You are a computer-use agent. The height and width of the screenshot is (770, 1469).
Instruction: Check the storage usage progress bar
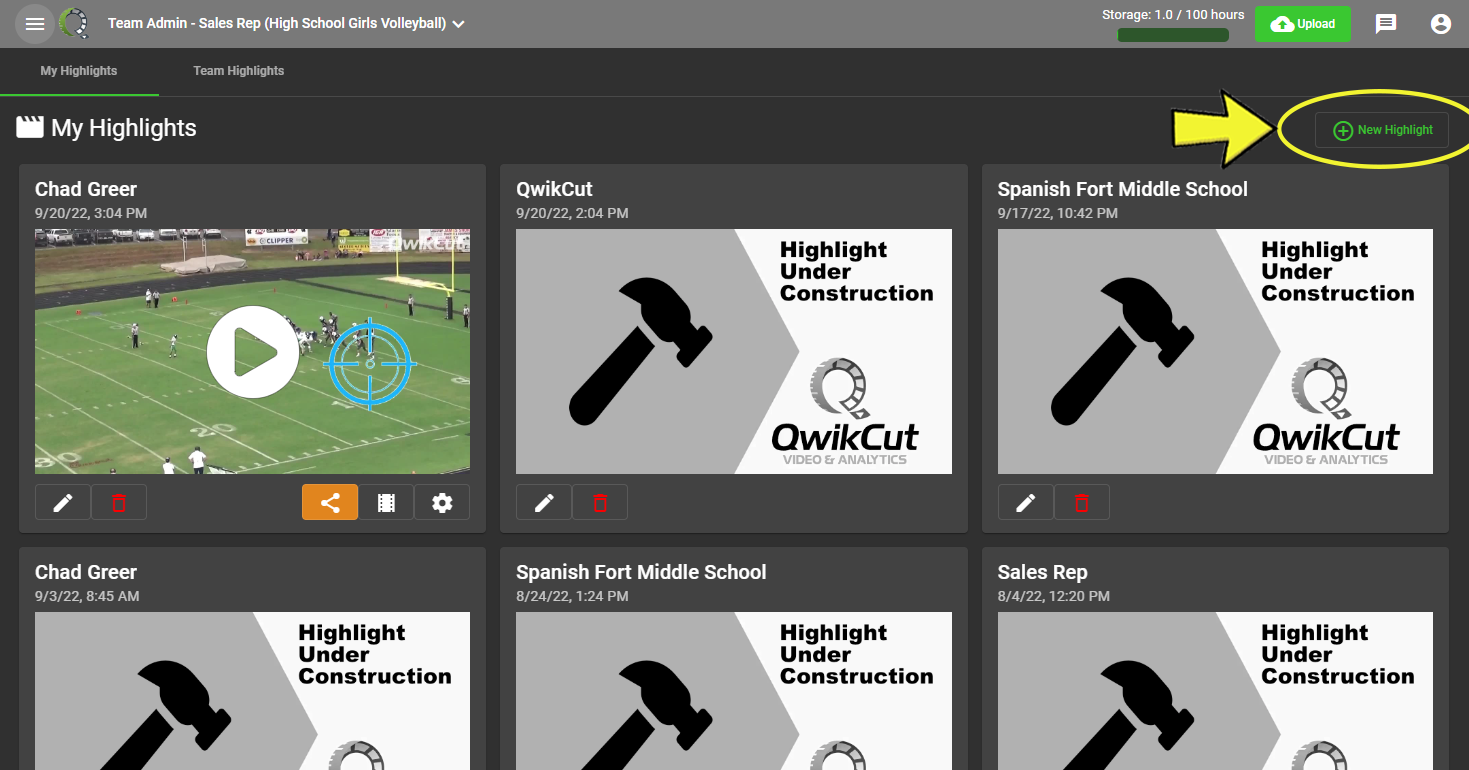click(1173, 35)
